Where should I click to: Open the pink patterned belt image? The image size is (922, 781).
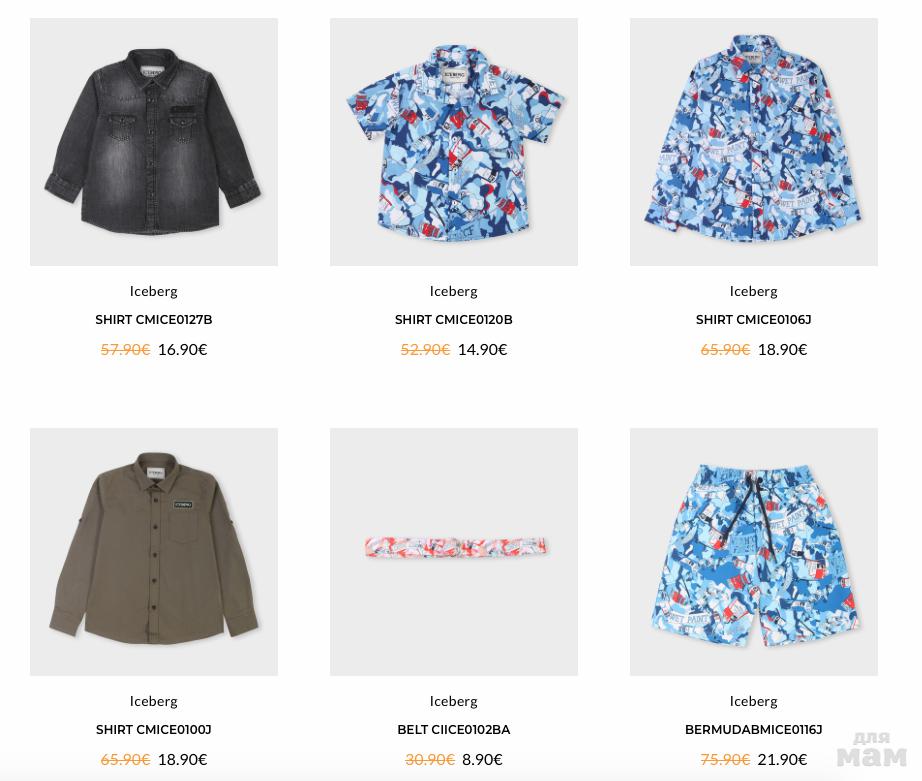tap(453, 552)
